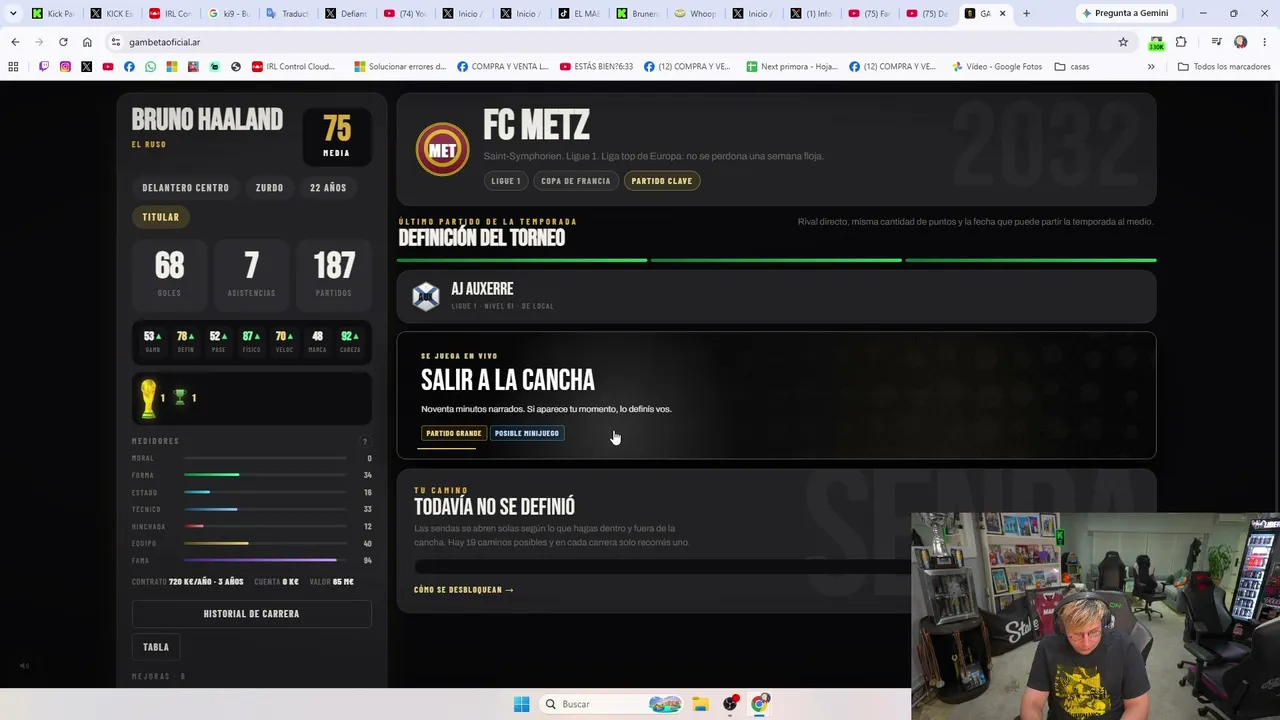
Task: Open the Tabla button
Action: click(x=156, y=647)
